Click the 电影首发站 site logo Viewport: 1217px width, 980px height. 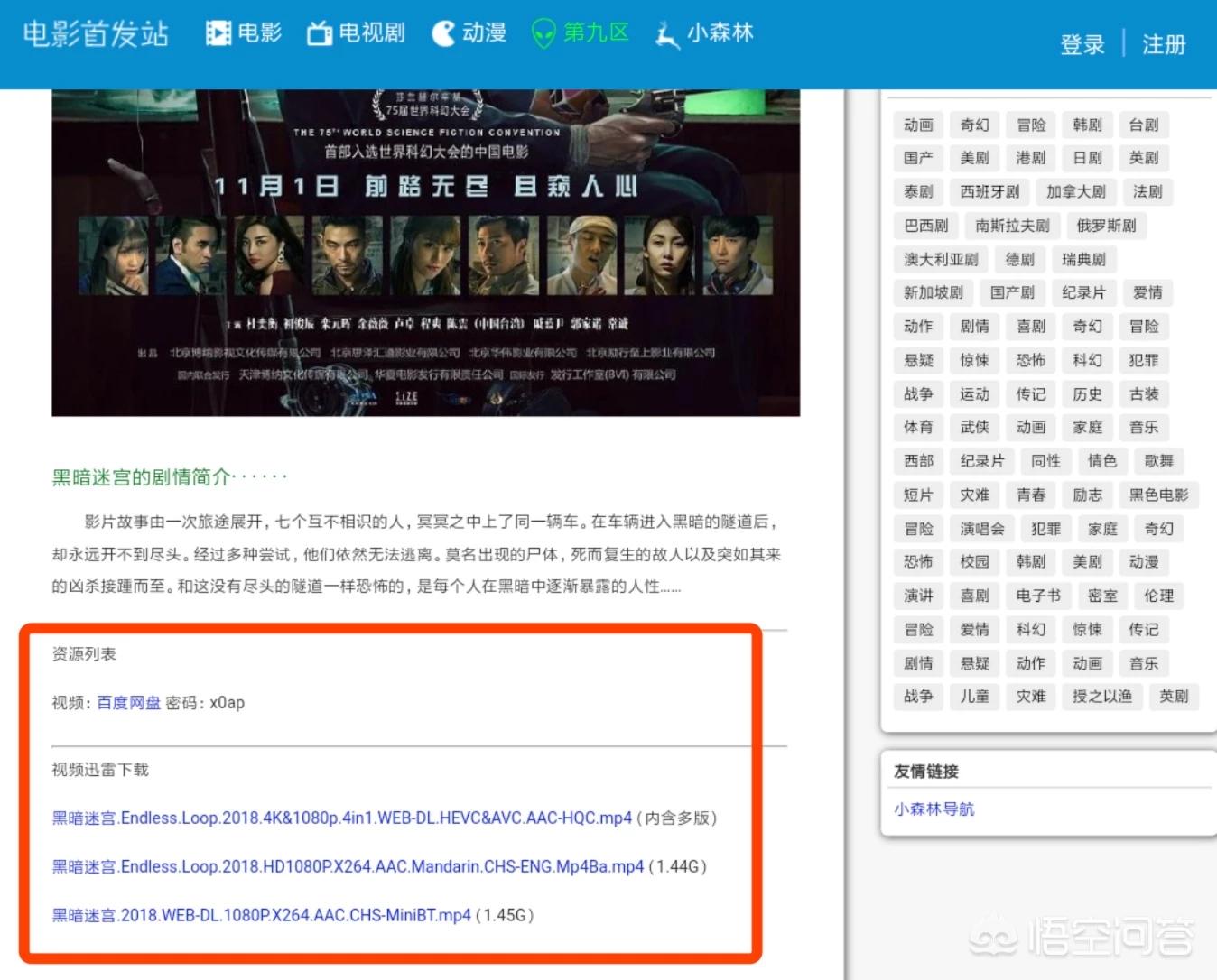(x=96, y=33)
